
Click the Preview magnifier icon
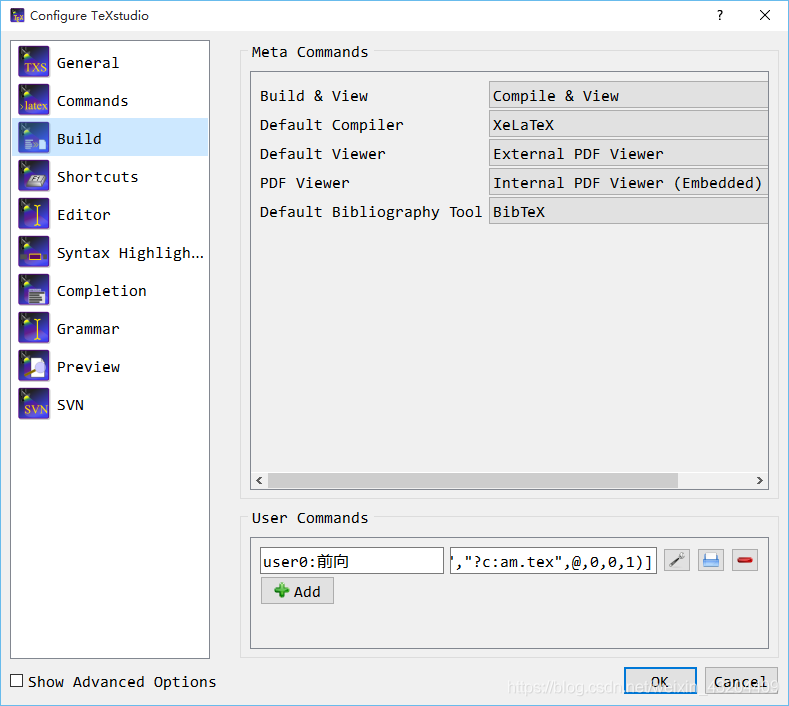pos(34,366)
